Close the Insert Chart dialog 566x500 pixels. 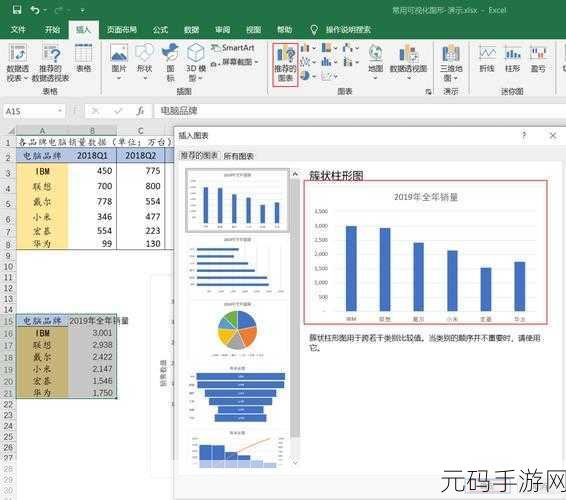coord(553,135)
